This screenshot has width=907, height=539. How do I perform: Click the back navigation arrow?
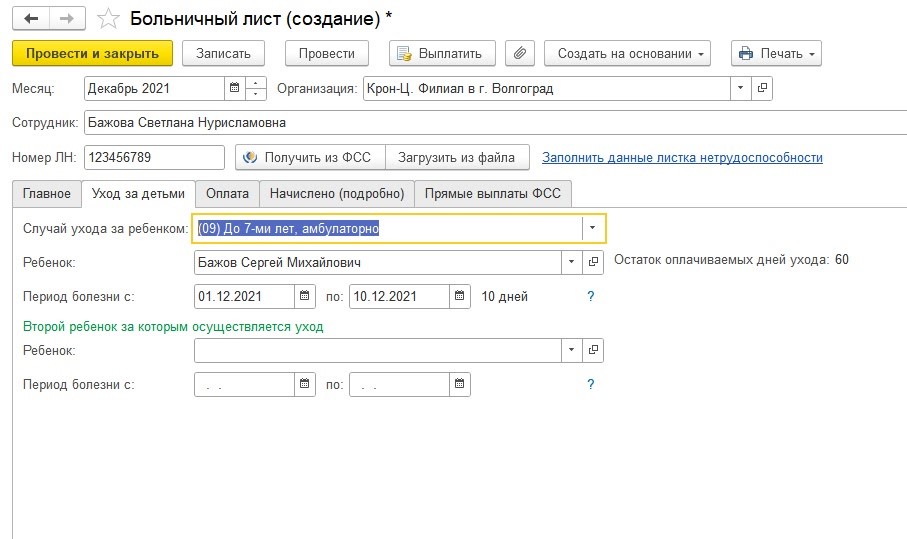point(32,19)
